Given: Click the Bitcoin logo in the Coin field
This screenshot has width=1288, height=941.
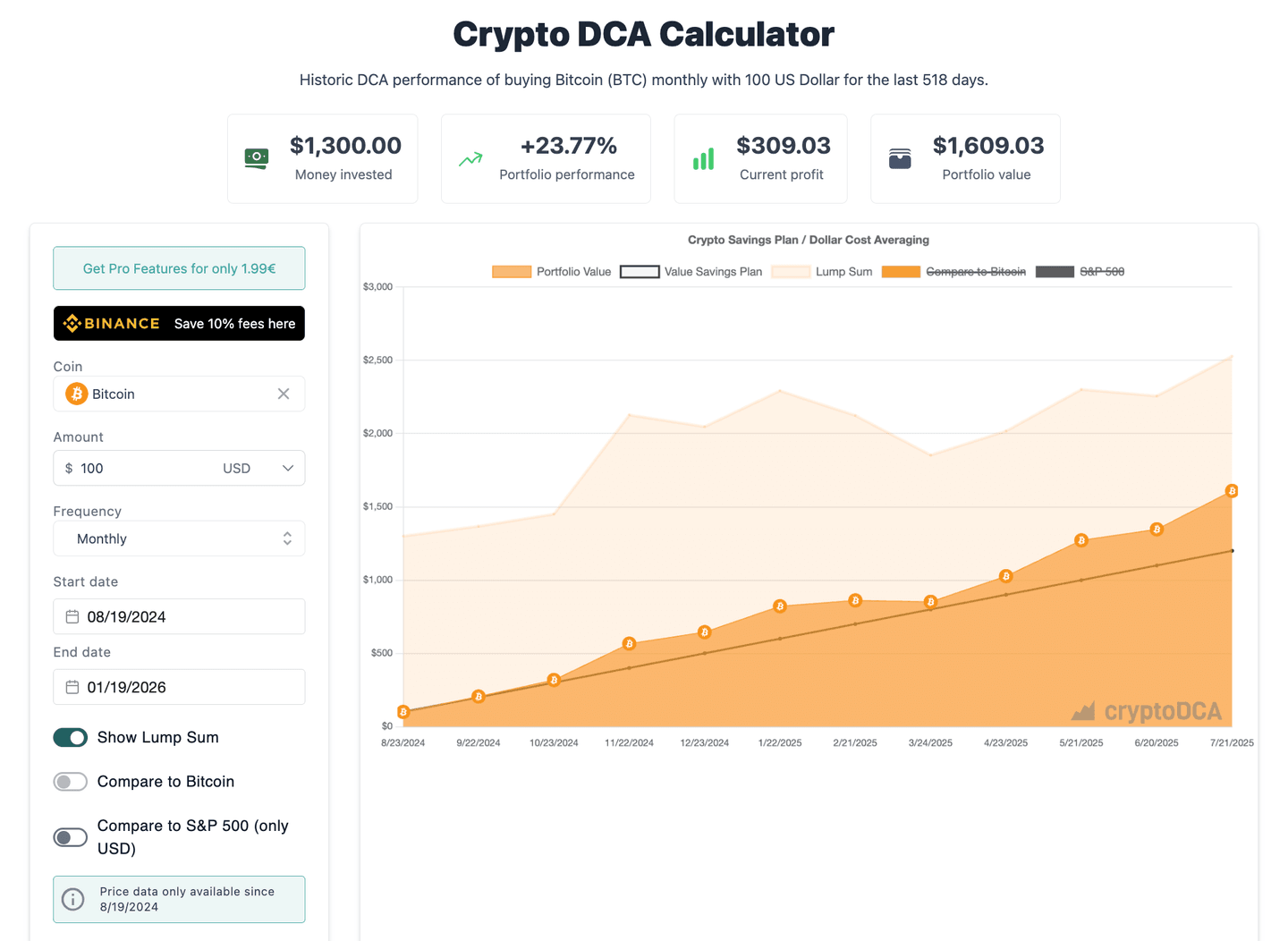Looking at the screenshot, I should pyautogui.click(x=76, y=394).
